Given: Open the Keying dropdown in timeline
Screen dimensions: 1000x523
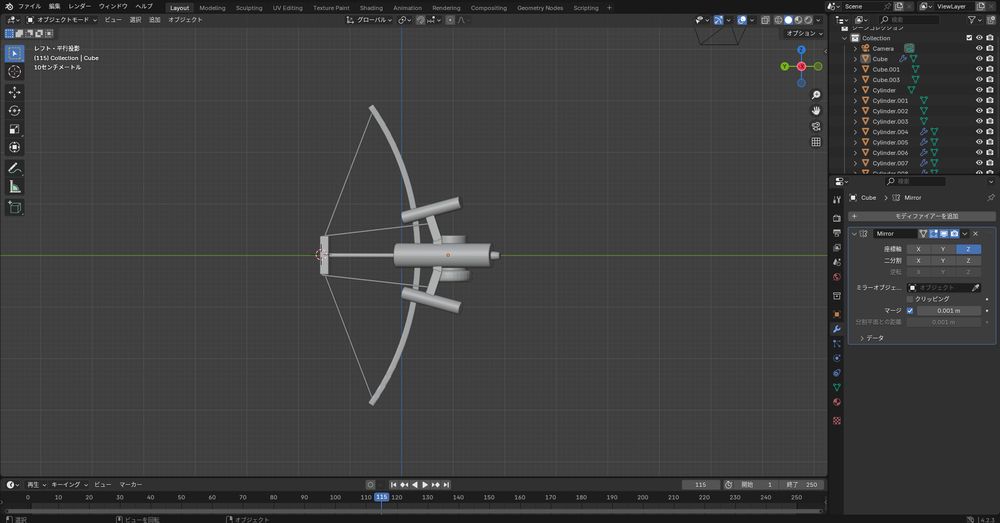Looking at the screenshot, I should coord(69,485).
